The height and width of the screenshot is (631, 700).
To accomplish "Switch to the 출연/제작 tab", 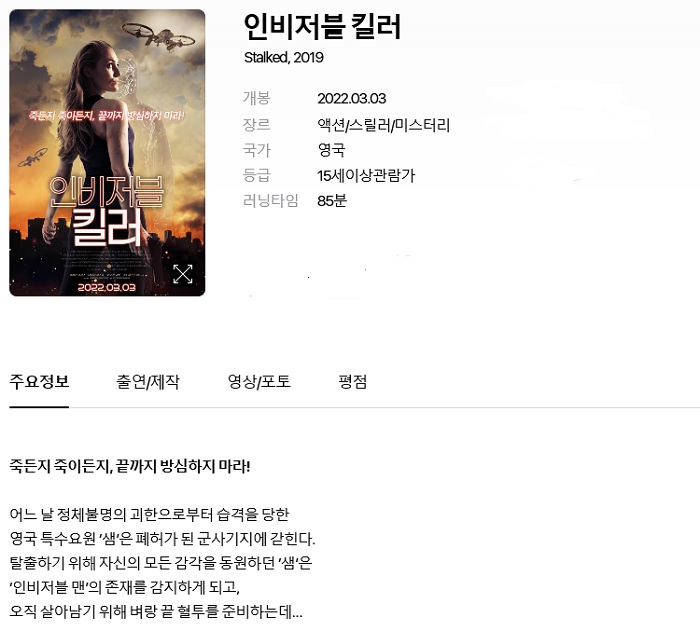I will coord(148,382).
